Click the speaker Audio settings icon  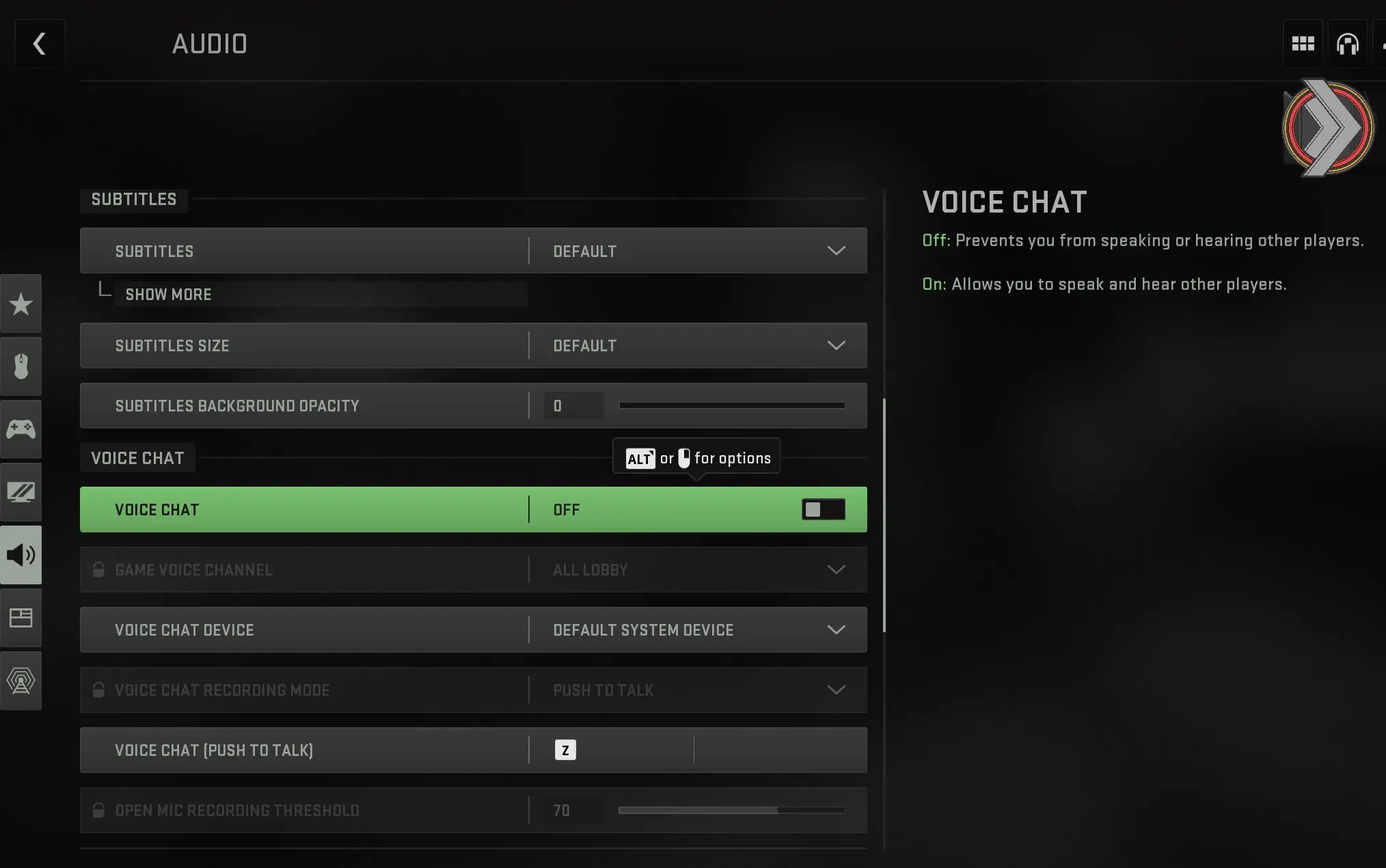click(21, 555)
